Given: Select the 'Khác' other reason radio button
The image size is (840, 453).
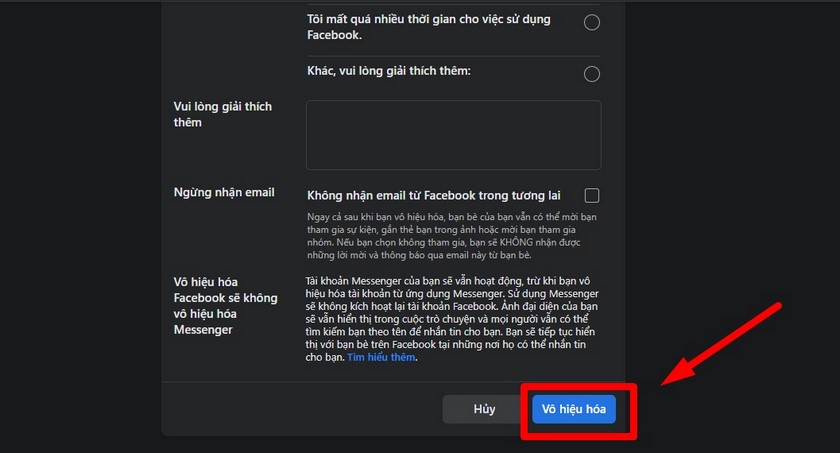Looking at the screenshot, I should click(x=592, y=73).
